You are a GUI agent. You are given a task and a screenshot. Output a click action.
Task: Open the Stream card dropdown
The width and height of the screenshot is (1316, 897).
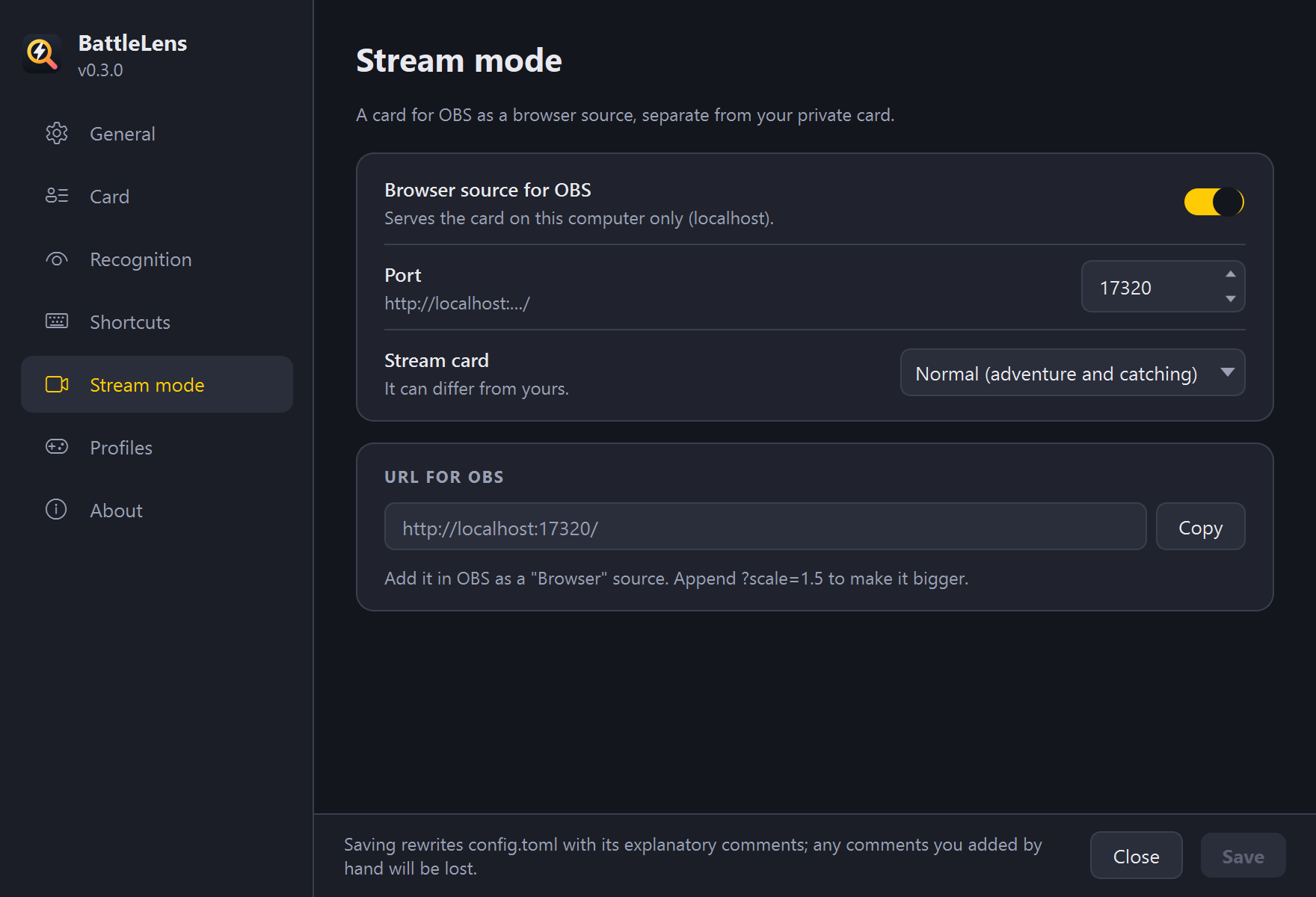pos(1073,372)
